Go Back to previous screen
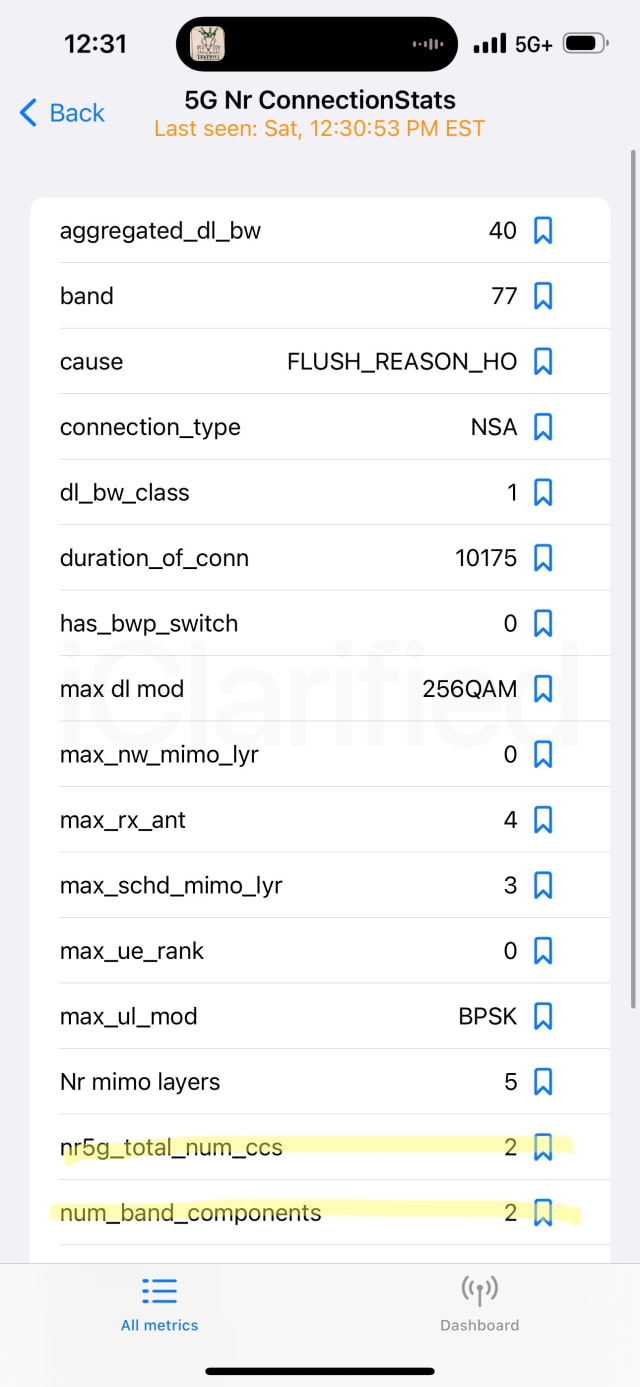The height and width of the screenshot is (1387, 640). pyautogui.click(x=62, y=113)
